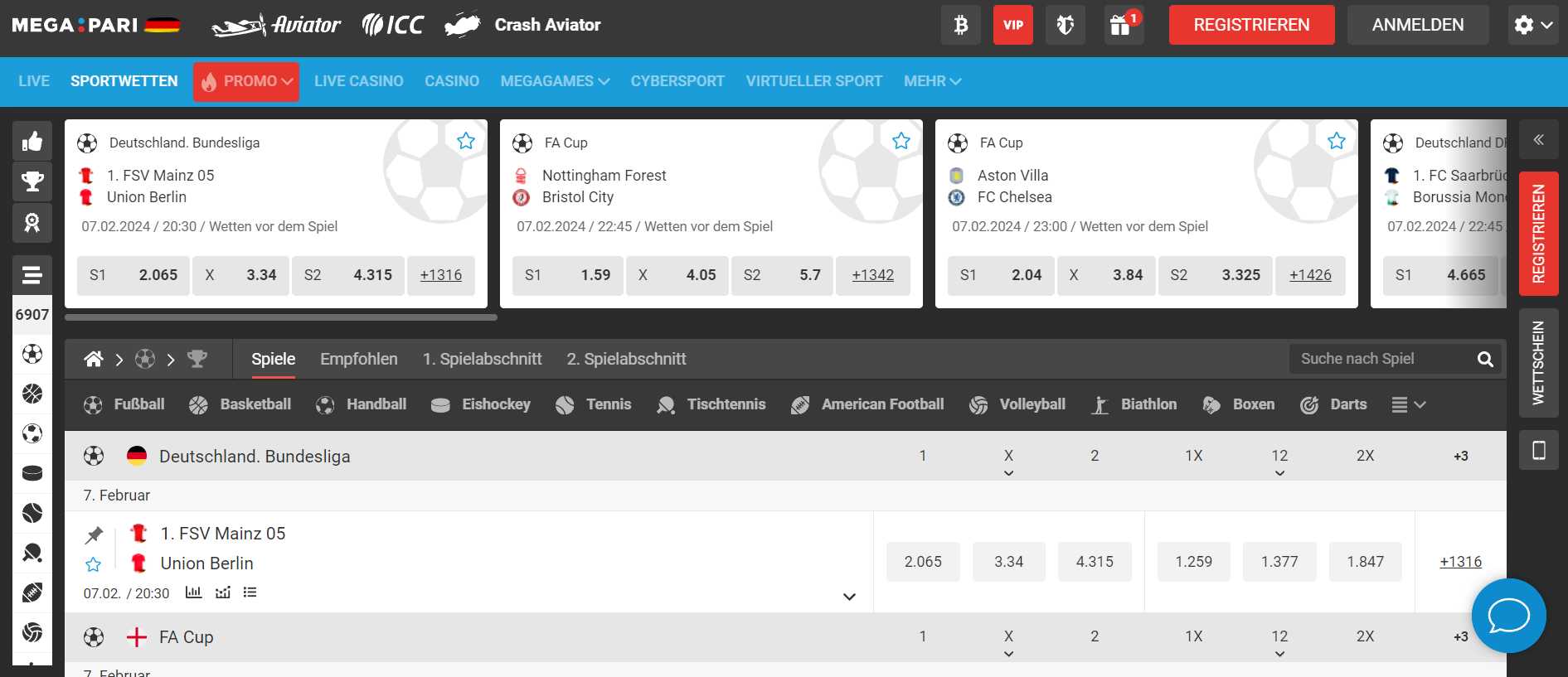Select the ice hockey puck sidebar icon
The image size is (1568, 677).
click(x=32, y=473)
